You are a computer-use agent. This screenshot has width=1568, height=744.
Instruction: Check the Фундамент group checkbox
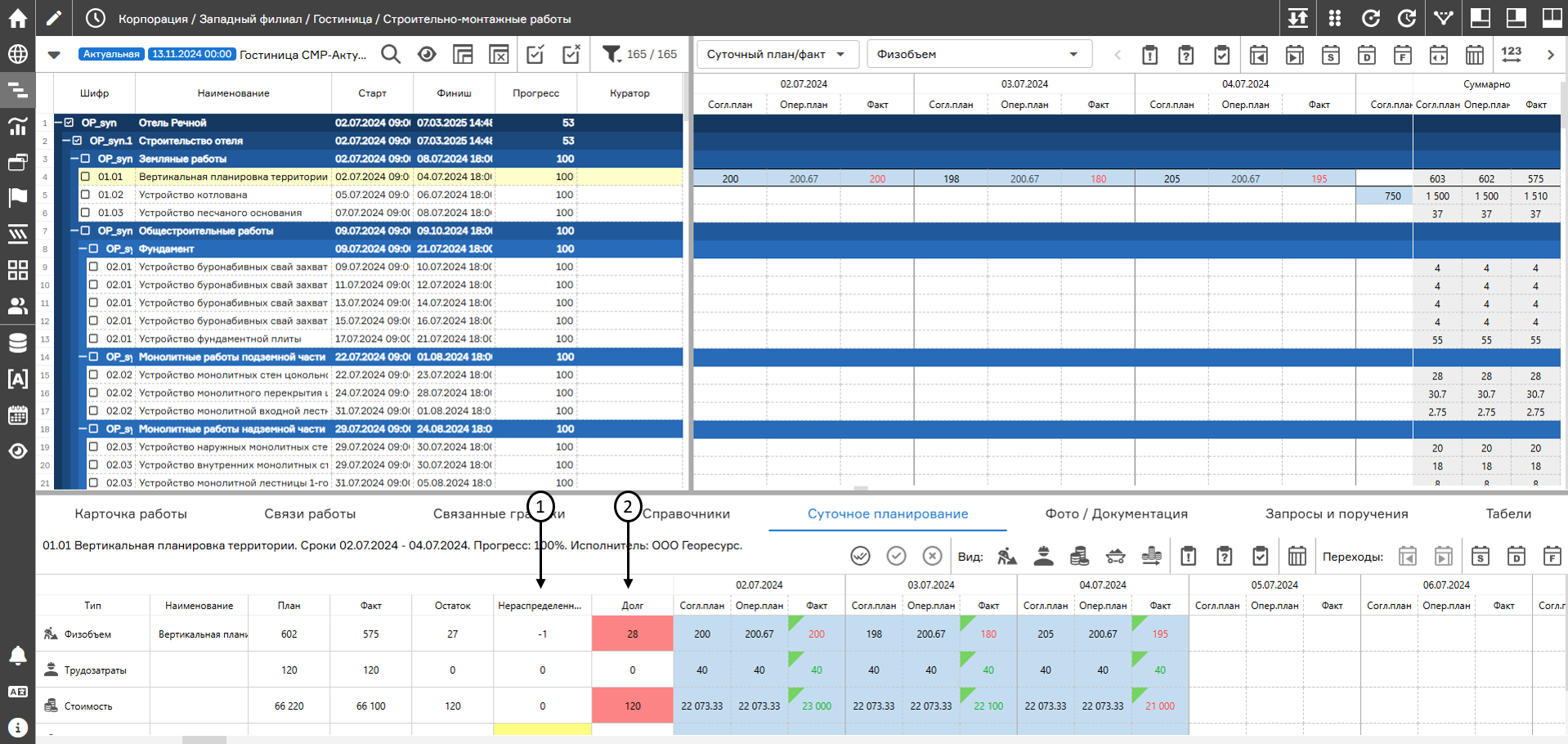tap(93, 249)
